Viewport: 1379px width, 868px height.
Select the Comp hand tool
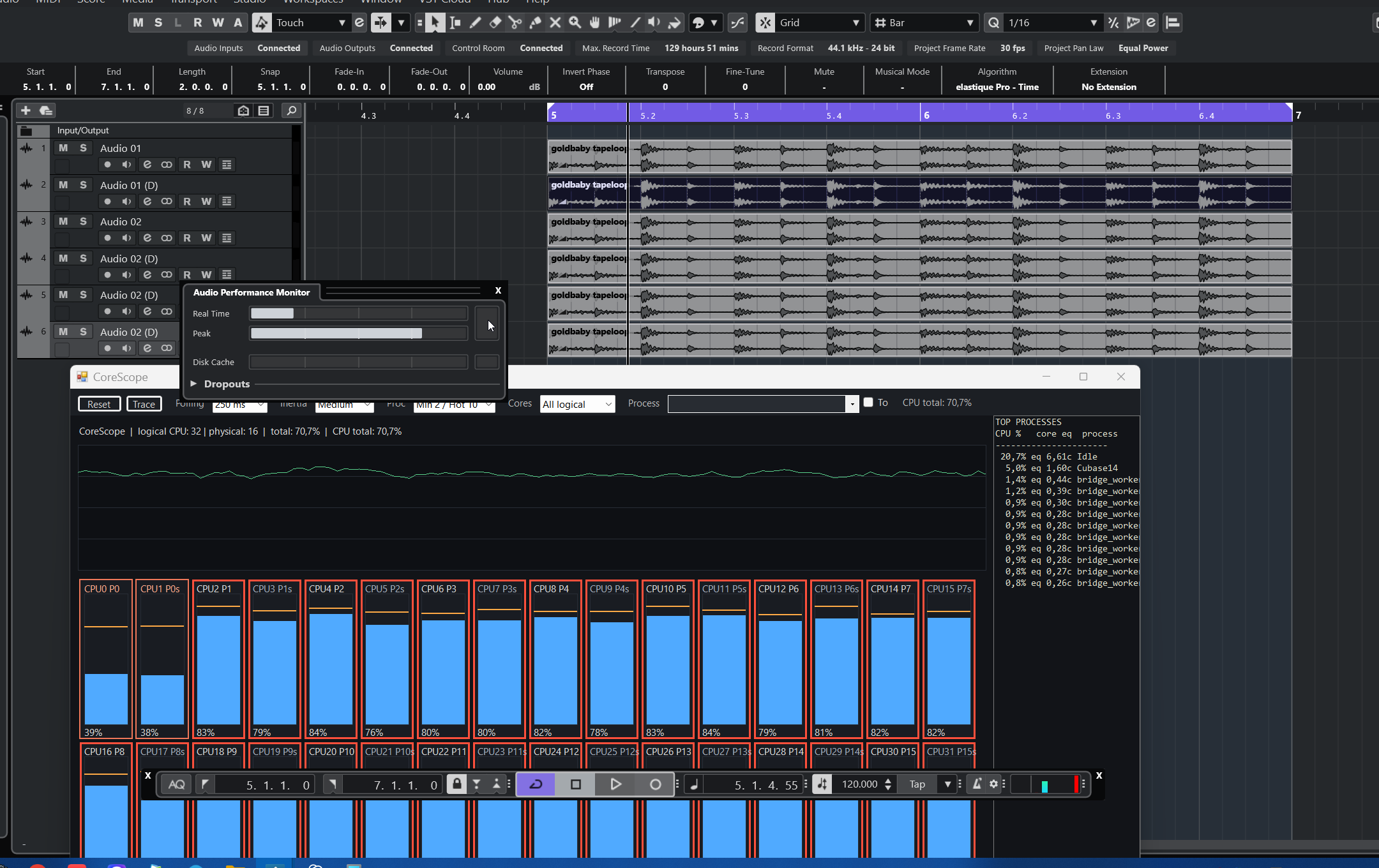tap(594, 23)
